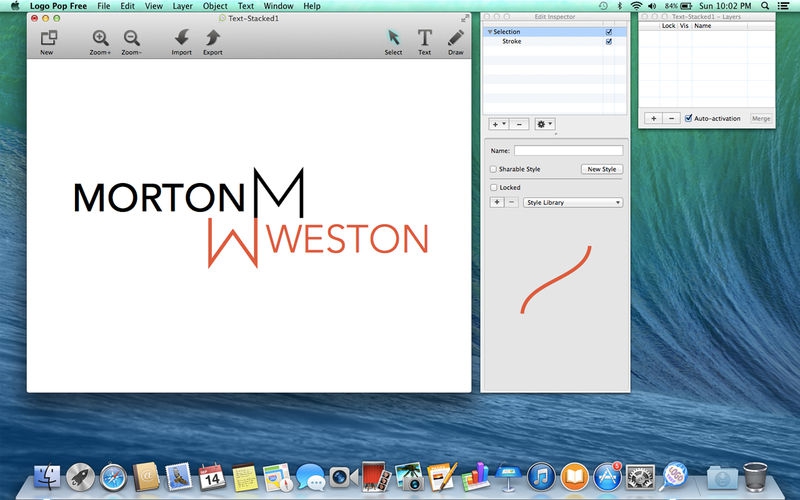Open yellow Notes icon in dock
800x500 pixels.
coord(245,477)
